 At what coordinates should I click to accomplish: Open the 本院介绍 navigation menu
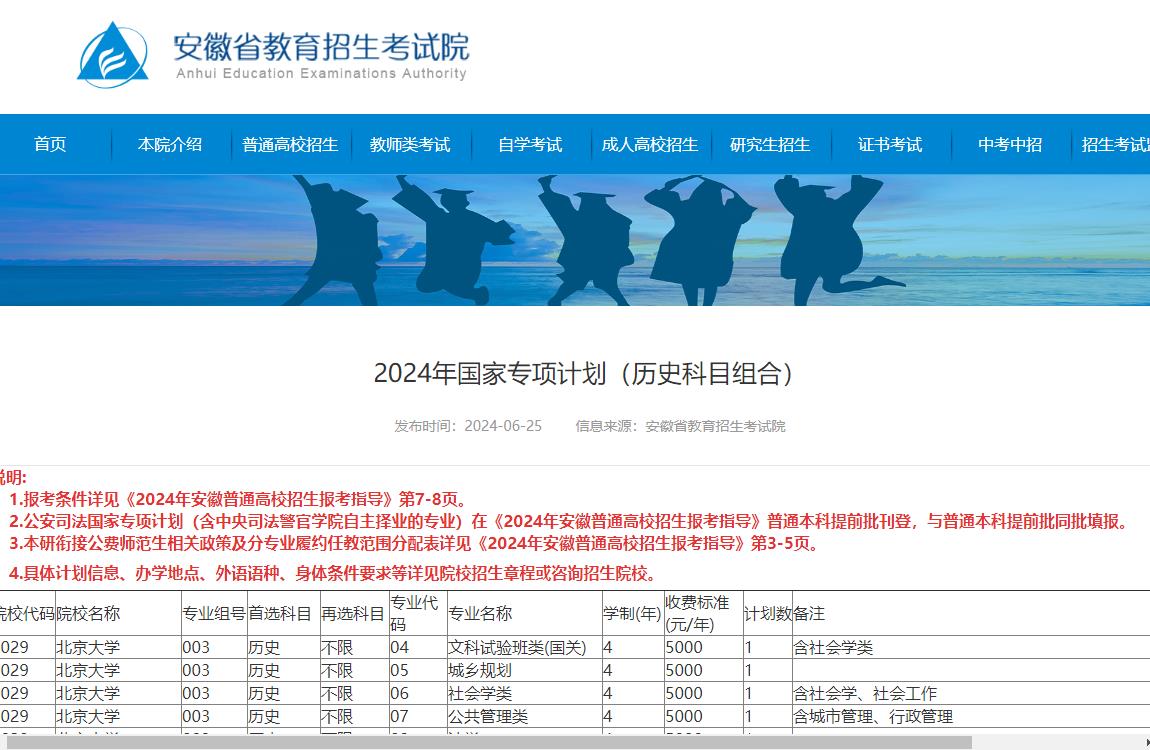click(170, 144)
